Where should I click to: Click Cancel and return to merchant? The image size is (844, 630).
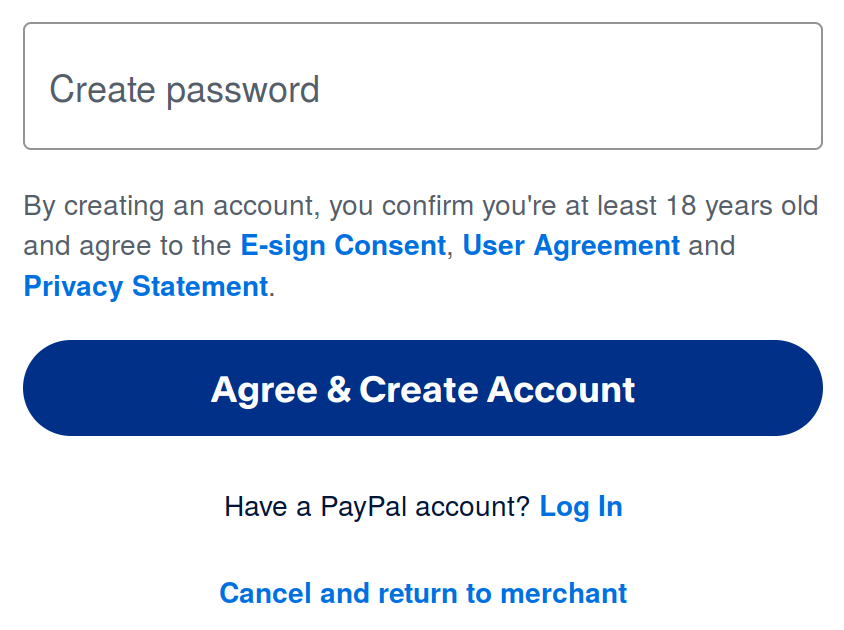[423, 593]
